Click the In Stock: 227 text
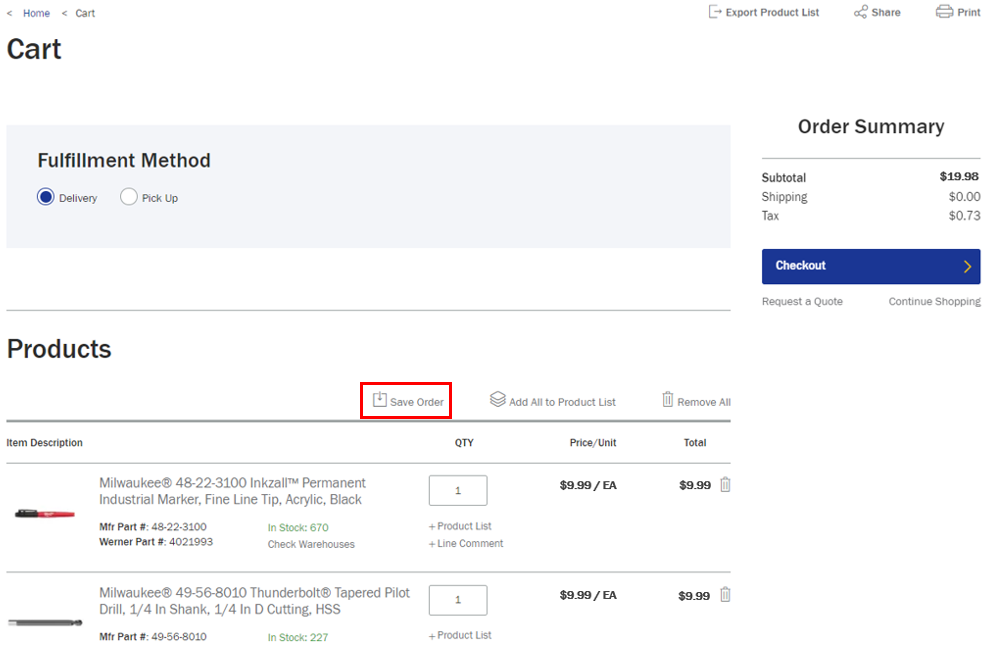 (298, 637)
